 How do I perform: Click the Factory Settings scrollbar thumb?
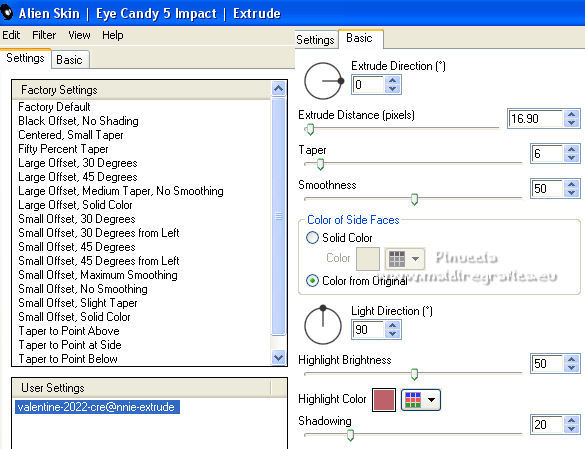coord(278,216)
